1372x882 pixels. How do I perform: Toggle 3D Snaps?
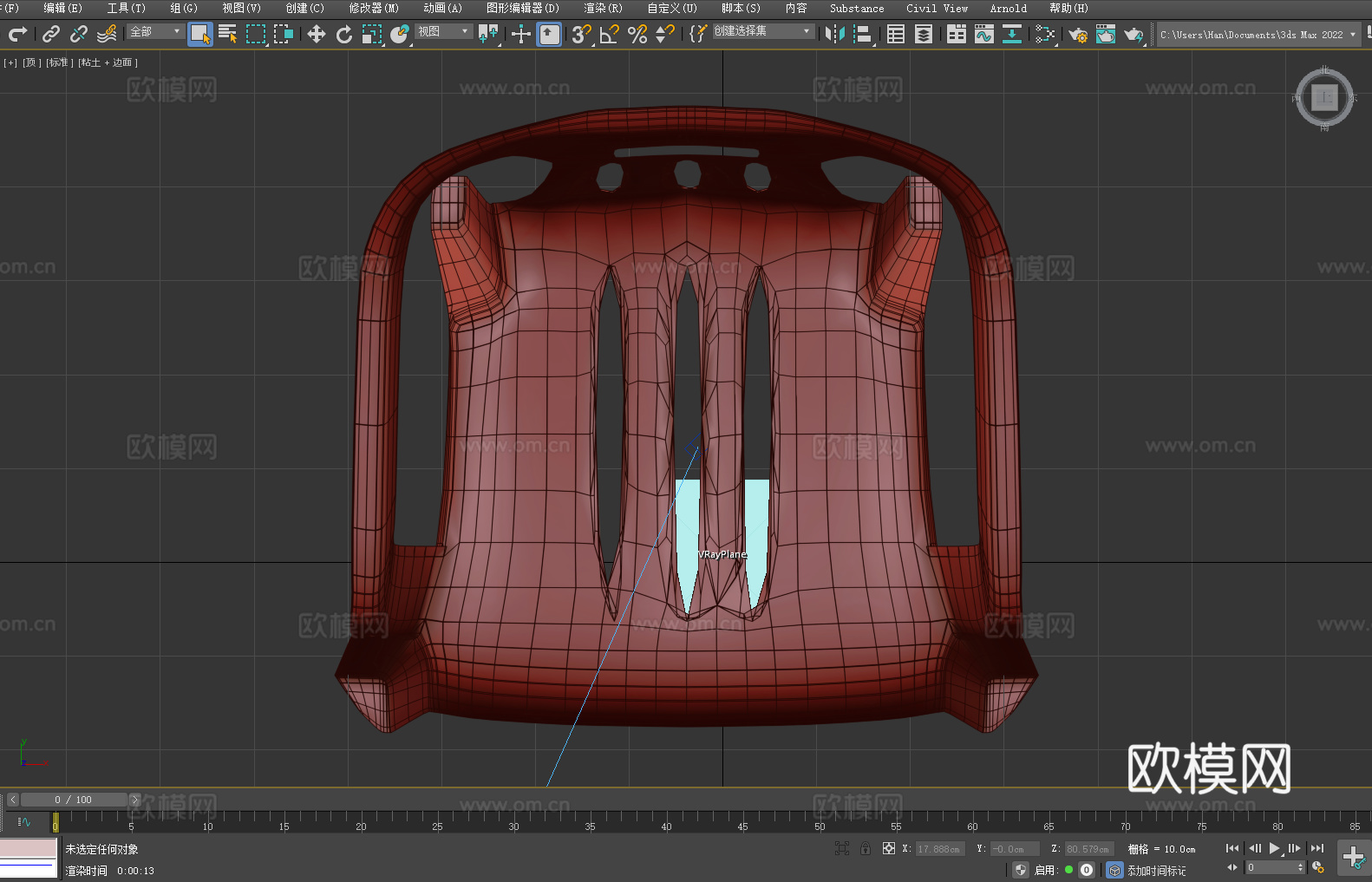(x=582, y=34)
